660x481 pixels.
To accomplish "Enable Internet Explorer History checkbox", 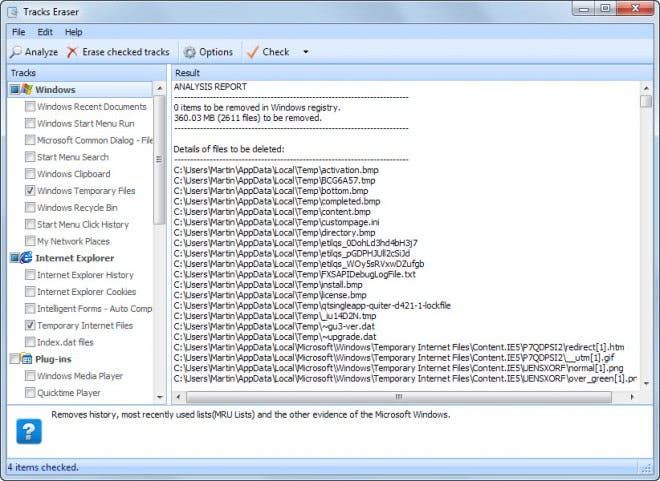I will pyautogui.click(x=30, y=275).
